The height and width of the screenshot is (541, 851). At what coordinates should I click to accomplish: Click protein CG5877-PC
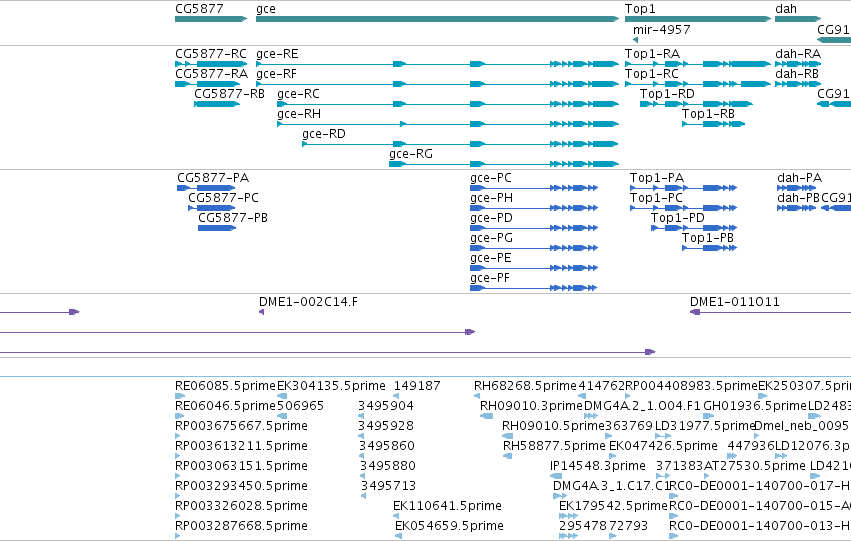coord(212,208)
